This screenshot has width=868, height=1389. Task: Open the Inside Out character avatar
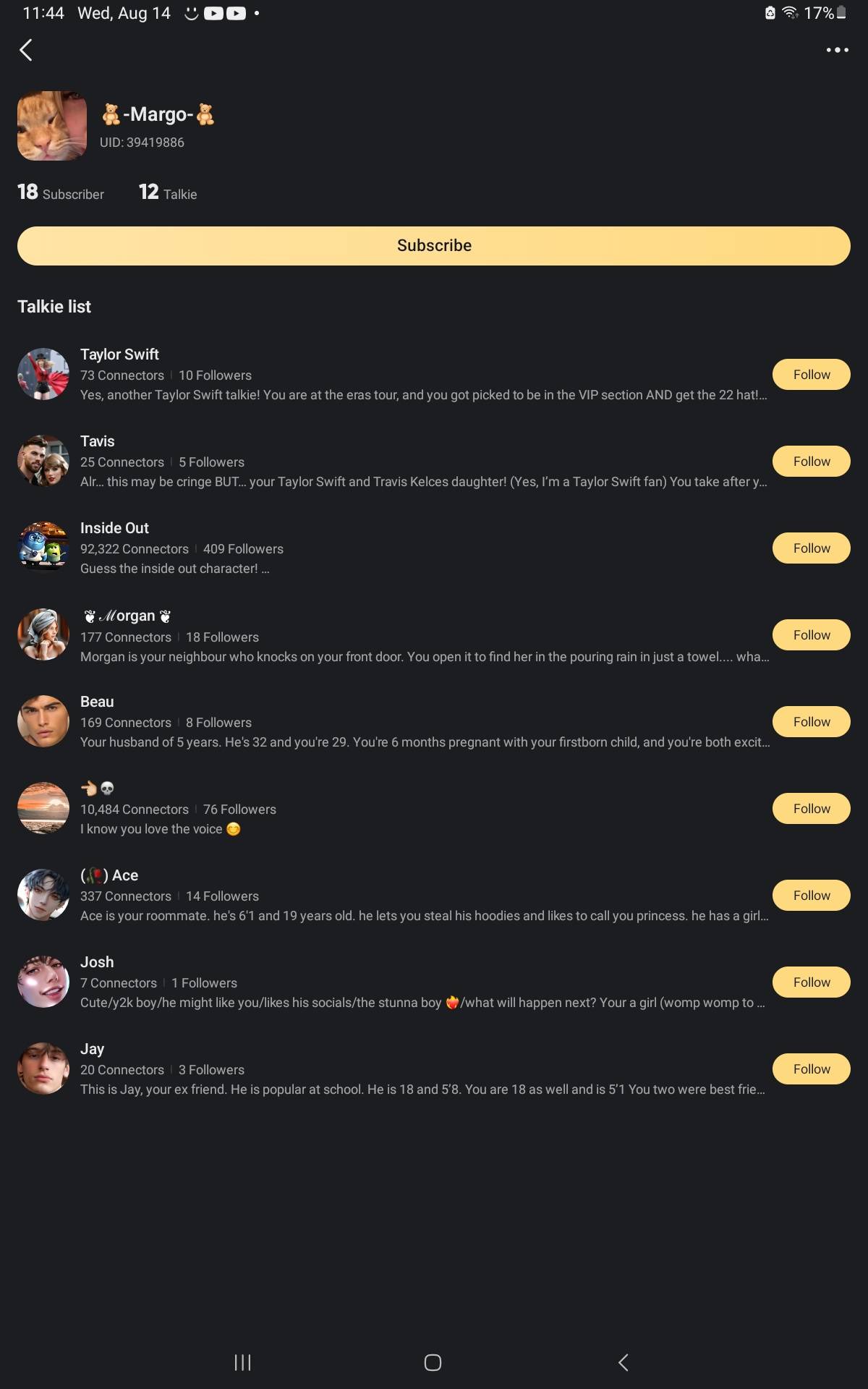pos(43,548)
